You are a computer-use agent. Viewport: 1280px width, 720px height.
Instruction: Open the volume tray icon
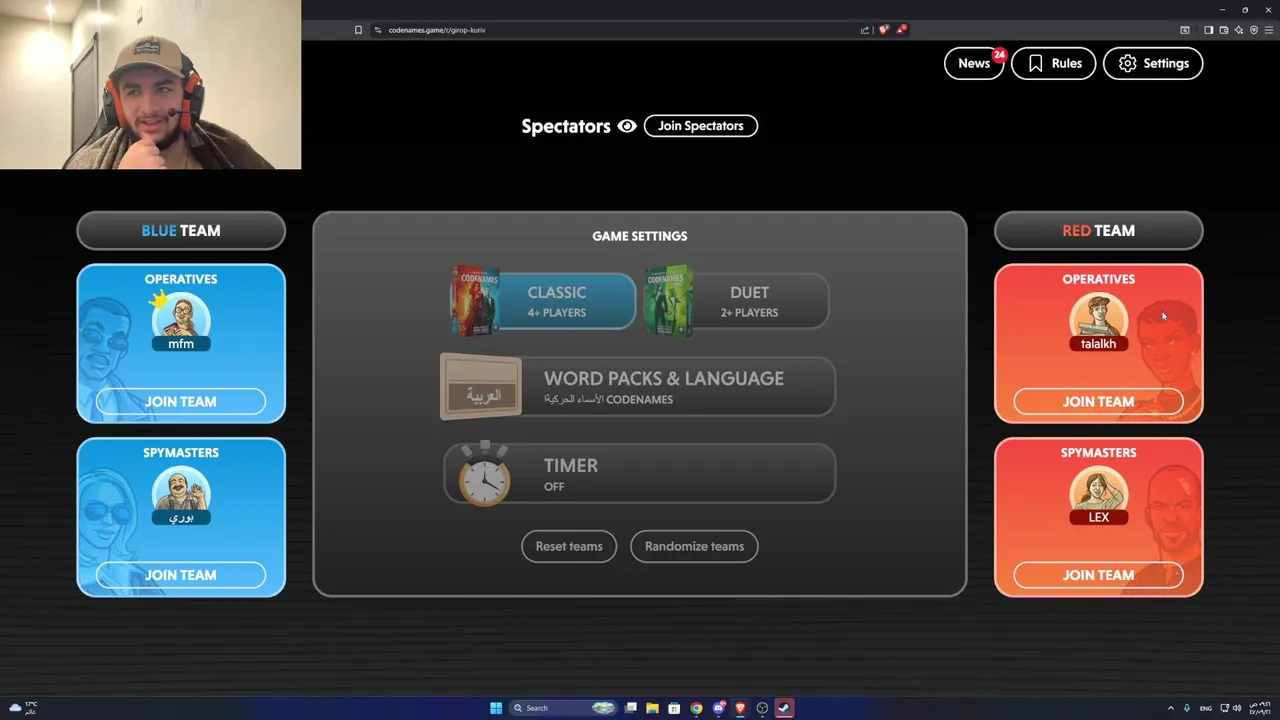[1237, 708]
